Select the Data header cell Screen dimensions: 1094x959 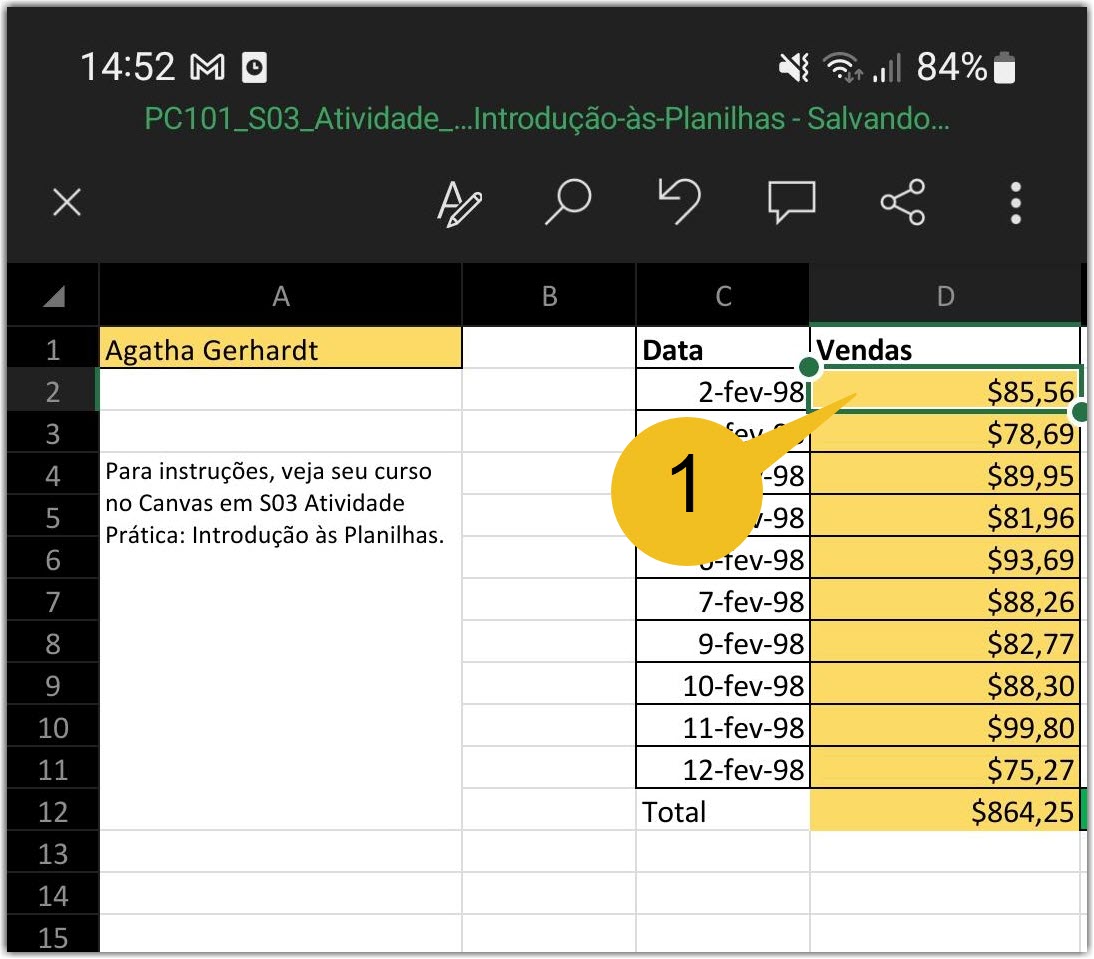(723, 349)
